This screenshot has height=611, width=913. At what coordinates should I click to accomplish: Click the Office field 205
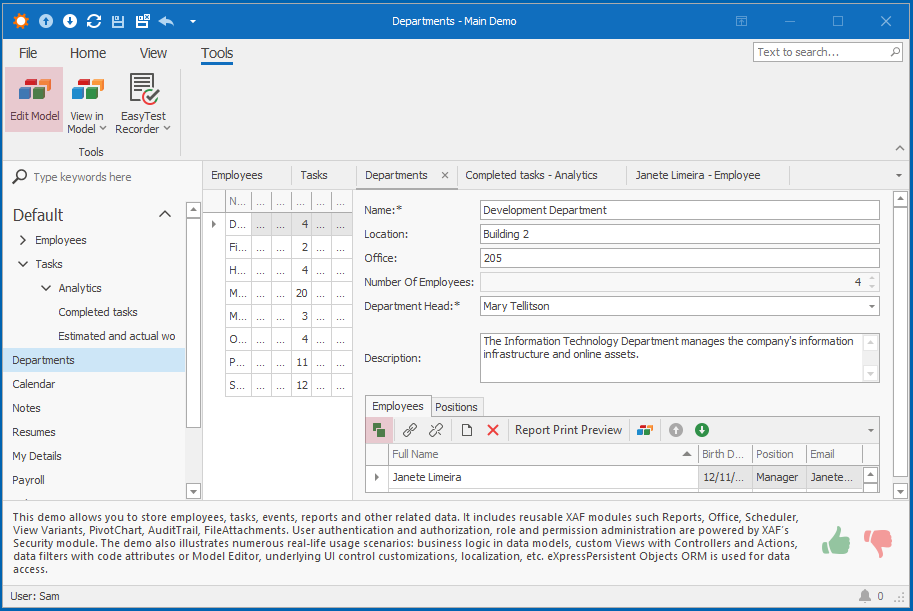click(680, 258)
